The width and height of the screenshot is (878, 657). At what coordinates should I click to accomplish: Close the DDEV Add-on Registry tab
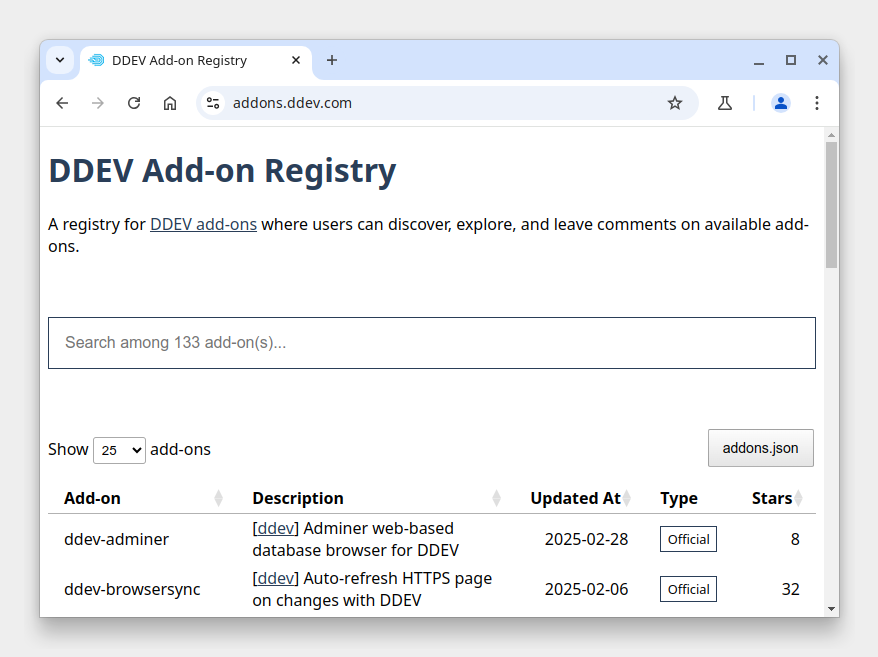[296, 60]
